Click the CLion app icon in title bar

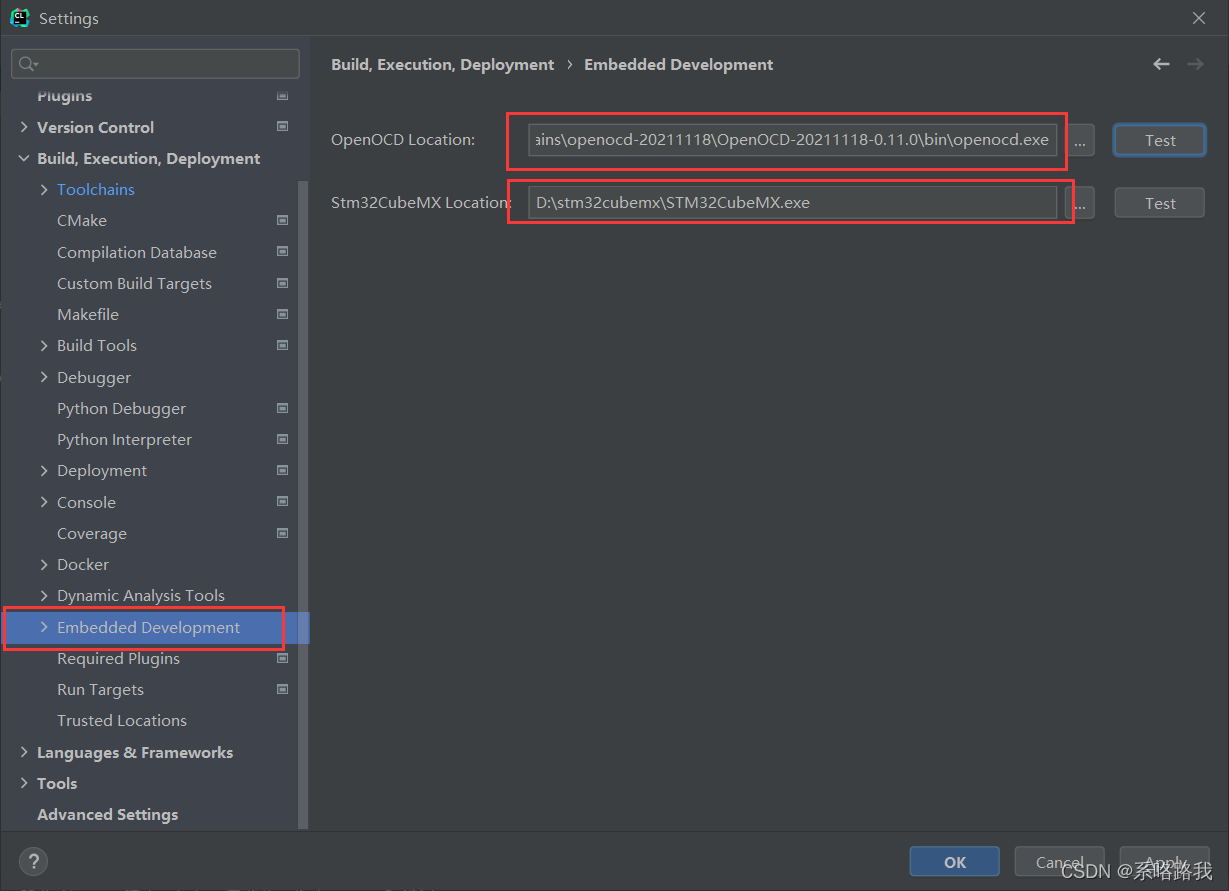pos(19,18)
